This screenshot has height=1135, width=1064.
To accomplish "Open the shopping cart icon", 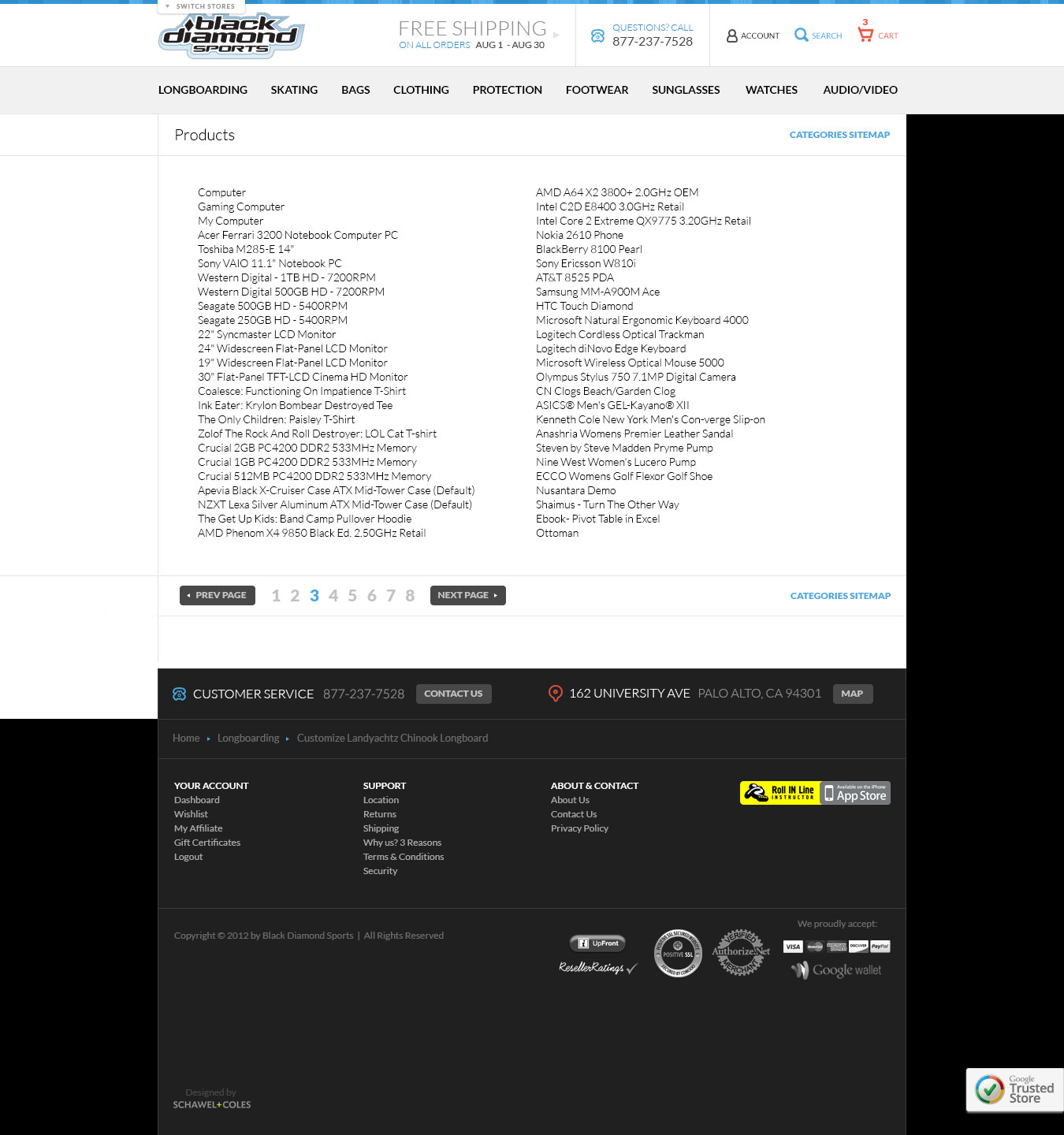I will point(865,34).
